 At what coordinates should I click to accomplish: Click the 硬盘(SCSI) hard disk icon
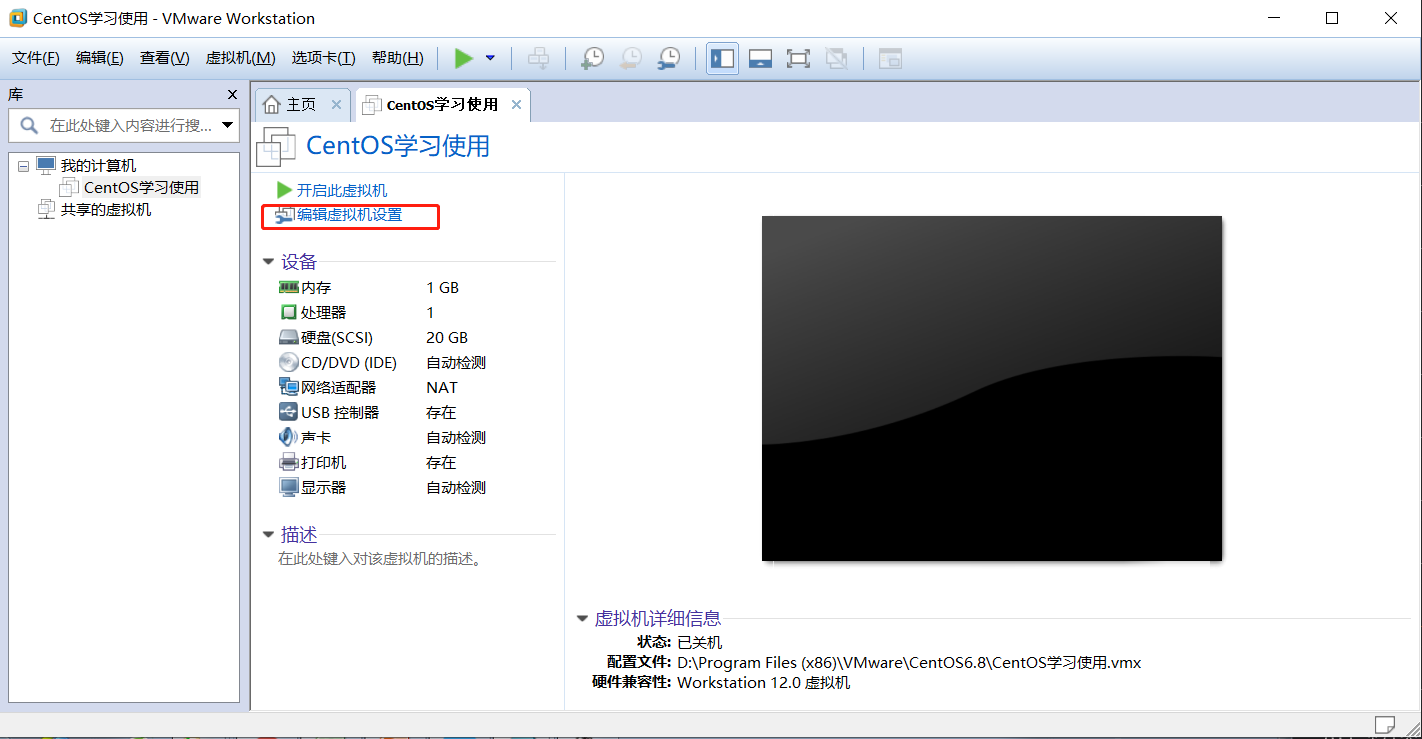tap(289, 338)
